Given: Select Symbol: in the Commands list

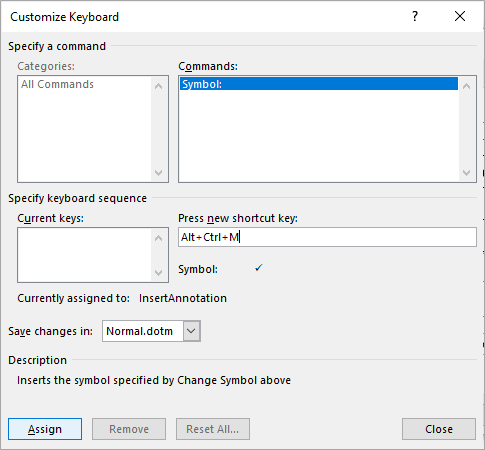Looking at the screenshot, I should [319, 84].
